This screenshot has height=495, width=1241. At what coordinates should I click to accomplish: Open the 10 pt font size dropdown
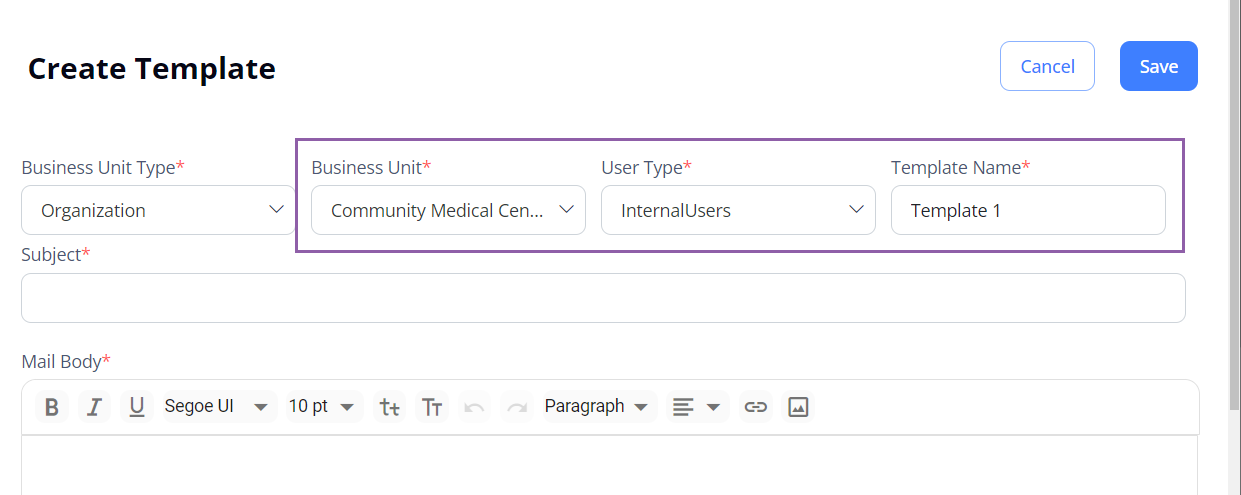point(322,407)
